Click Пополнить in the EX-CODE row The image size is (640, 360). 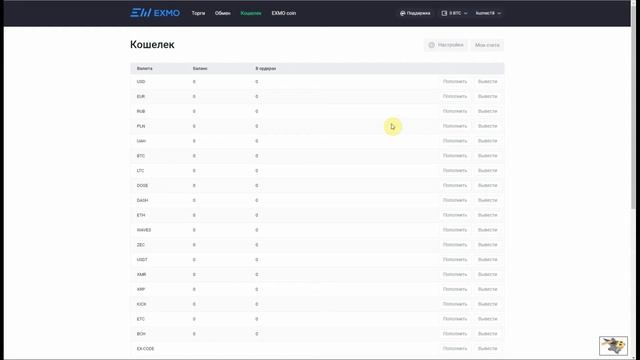pos(455,349)
